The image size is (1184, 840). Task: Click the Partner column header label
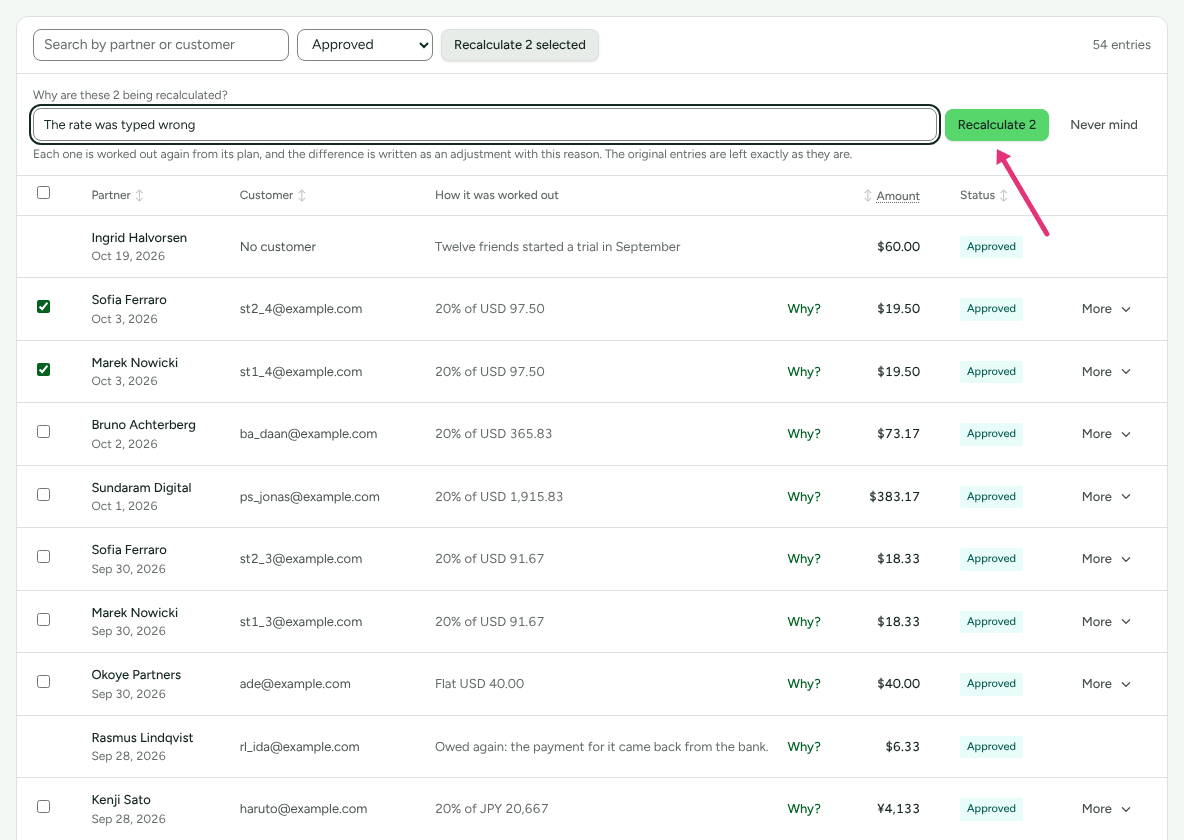[x=111, y=195]
